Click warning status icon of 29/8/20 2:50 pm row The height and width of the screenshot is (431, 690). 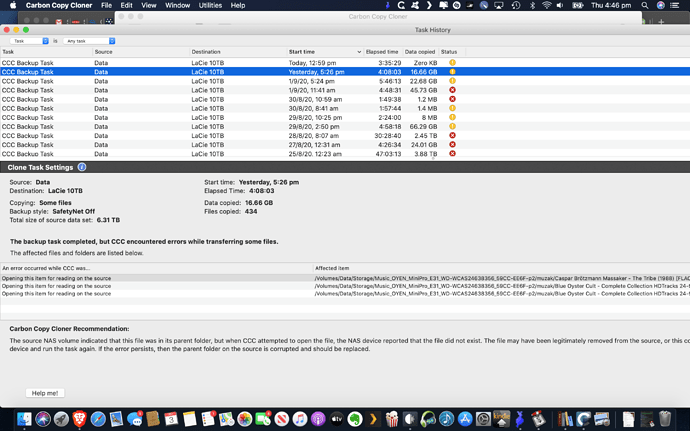click(452, 126)
